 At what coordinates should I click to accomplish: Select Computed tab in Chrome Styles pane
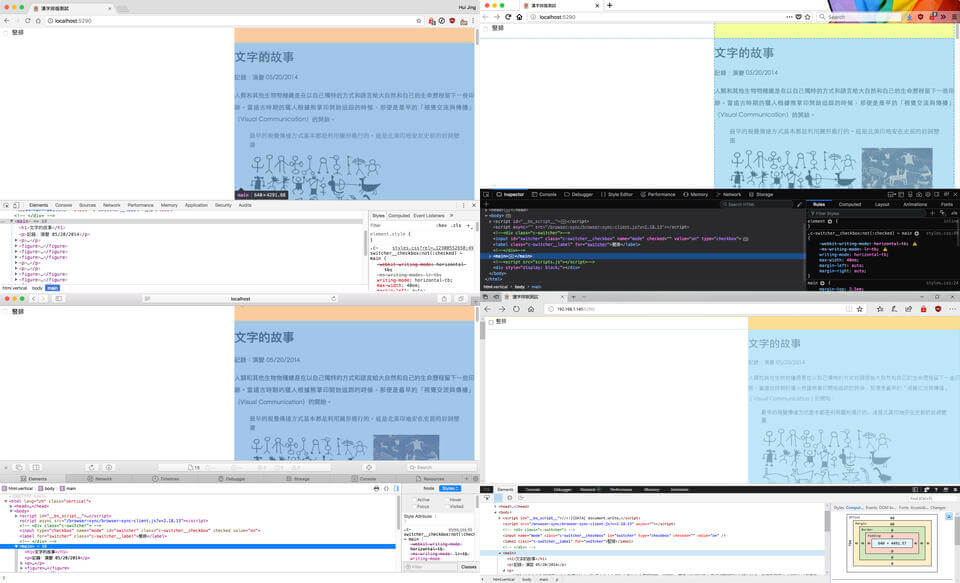pos(399,216)
